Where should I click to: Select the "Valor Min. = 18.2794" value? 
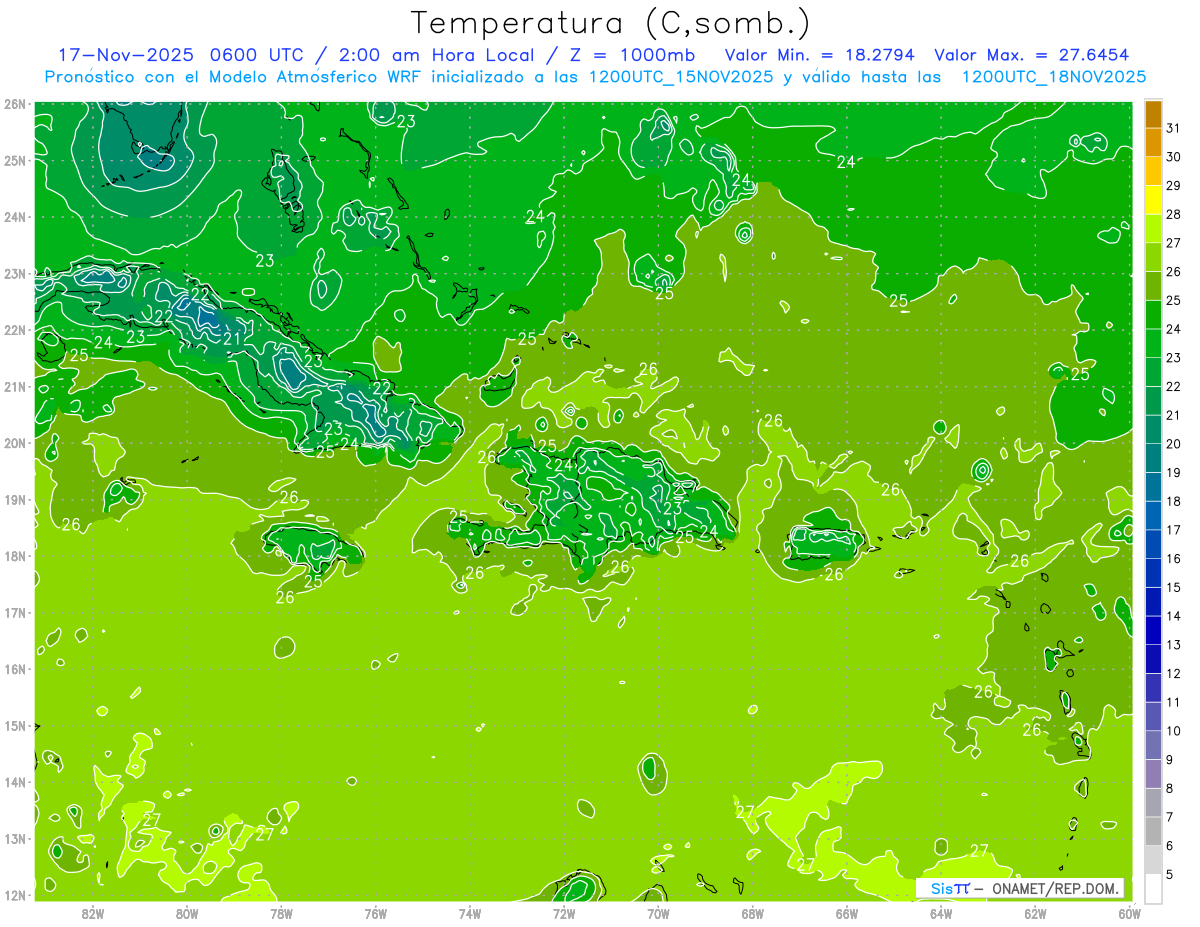click(x=820, y=55)
